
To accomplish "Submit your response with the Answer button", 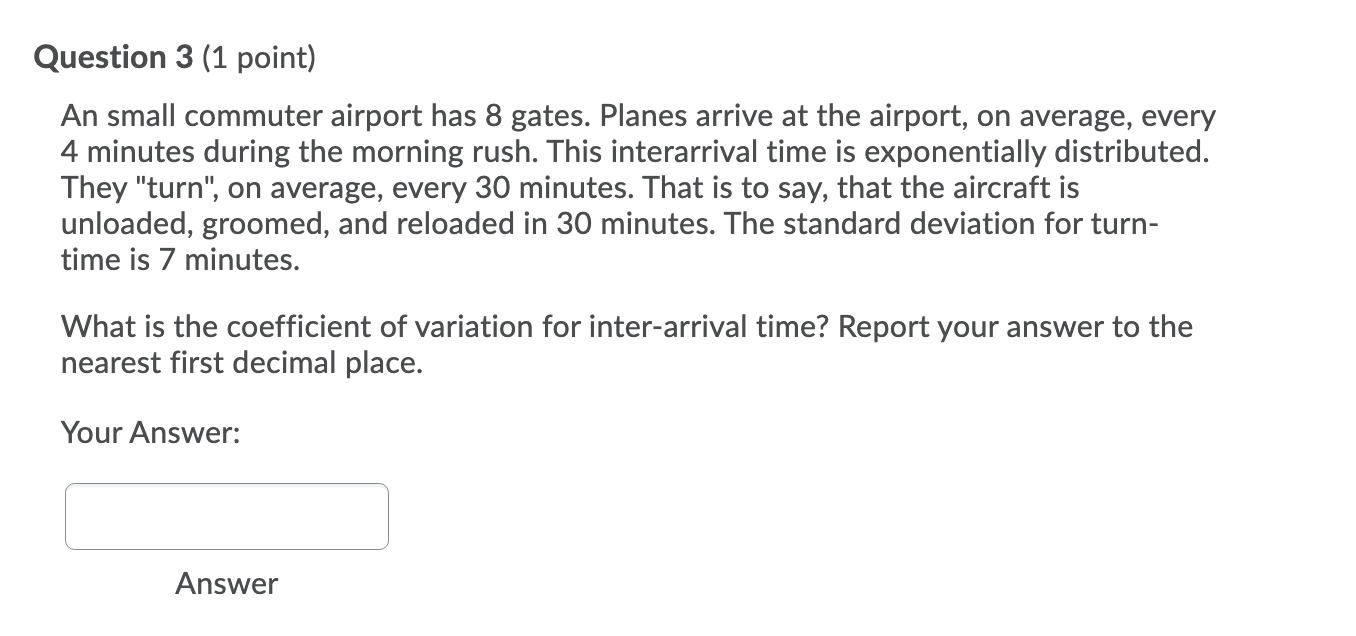I will click(225, 584).
